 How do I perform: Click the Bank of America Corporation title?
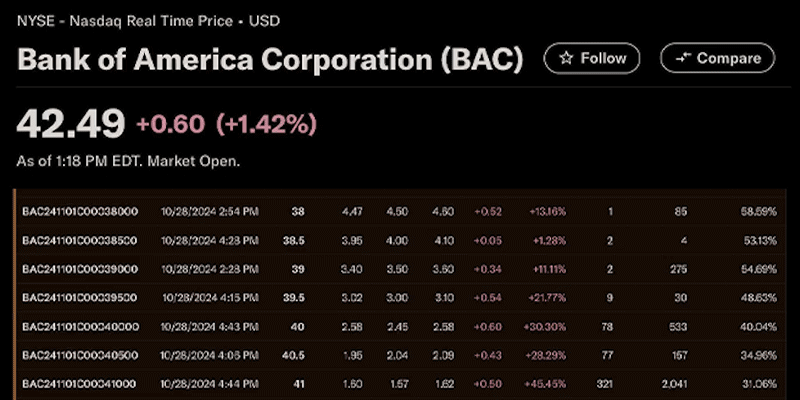(x=270, y=59)
